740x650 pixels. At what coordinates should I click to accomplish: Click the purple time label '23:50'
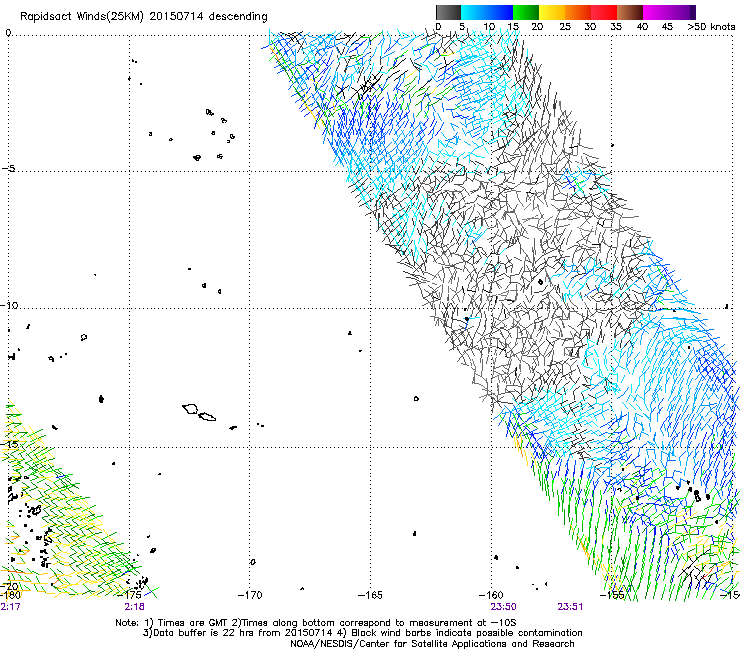pyautogui.click(x=503, y=607)
